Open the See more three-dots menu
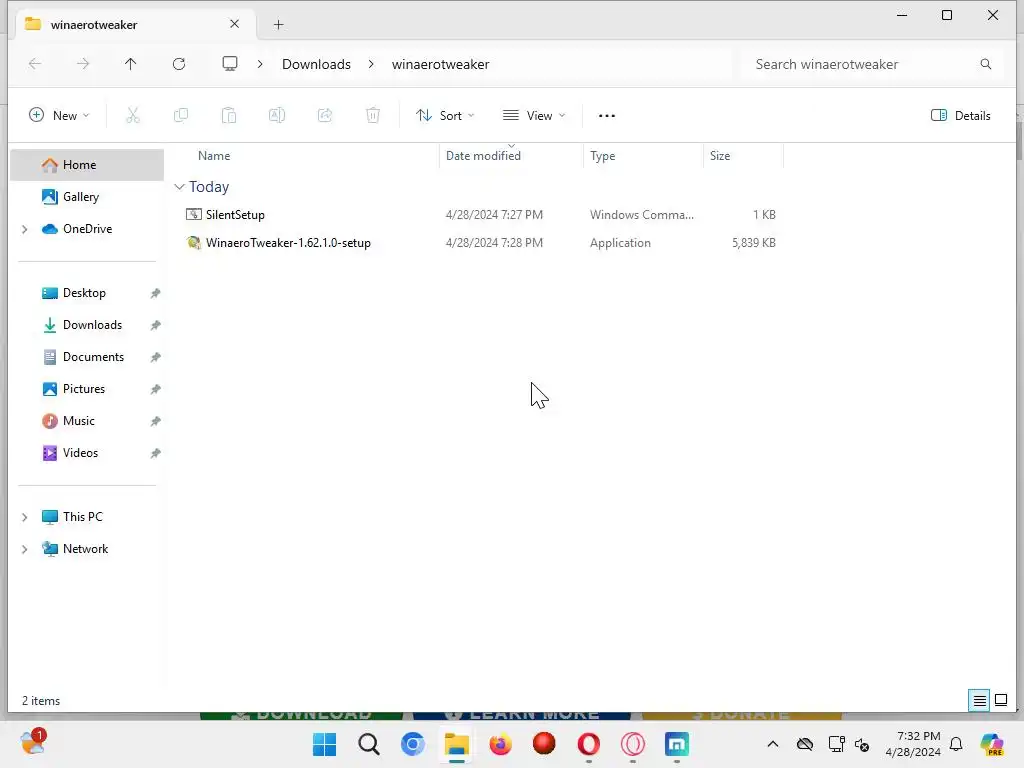This screenshot has width=1024, height=768. 607,116
